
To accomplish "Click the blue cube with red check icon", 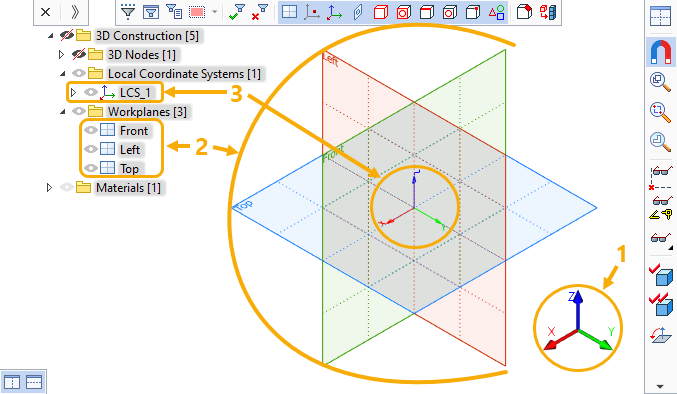I will [x=661, y=275].
